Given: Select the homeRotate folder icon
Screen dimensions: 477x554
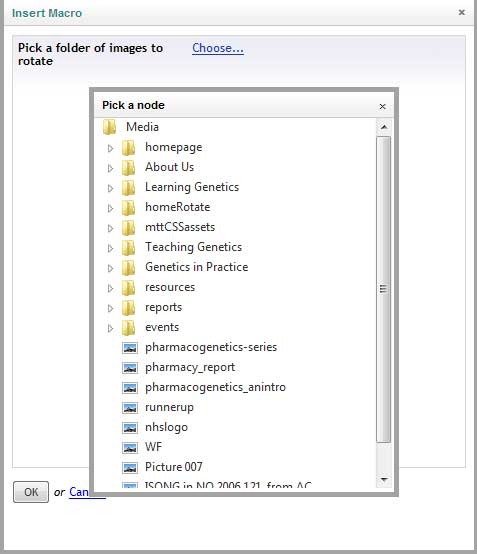Looking at the screenshot, I should pyautogui.click(x=129, y=207).
